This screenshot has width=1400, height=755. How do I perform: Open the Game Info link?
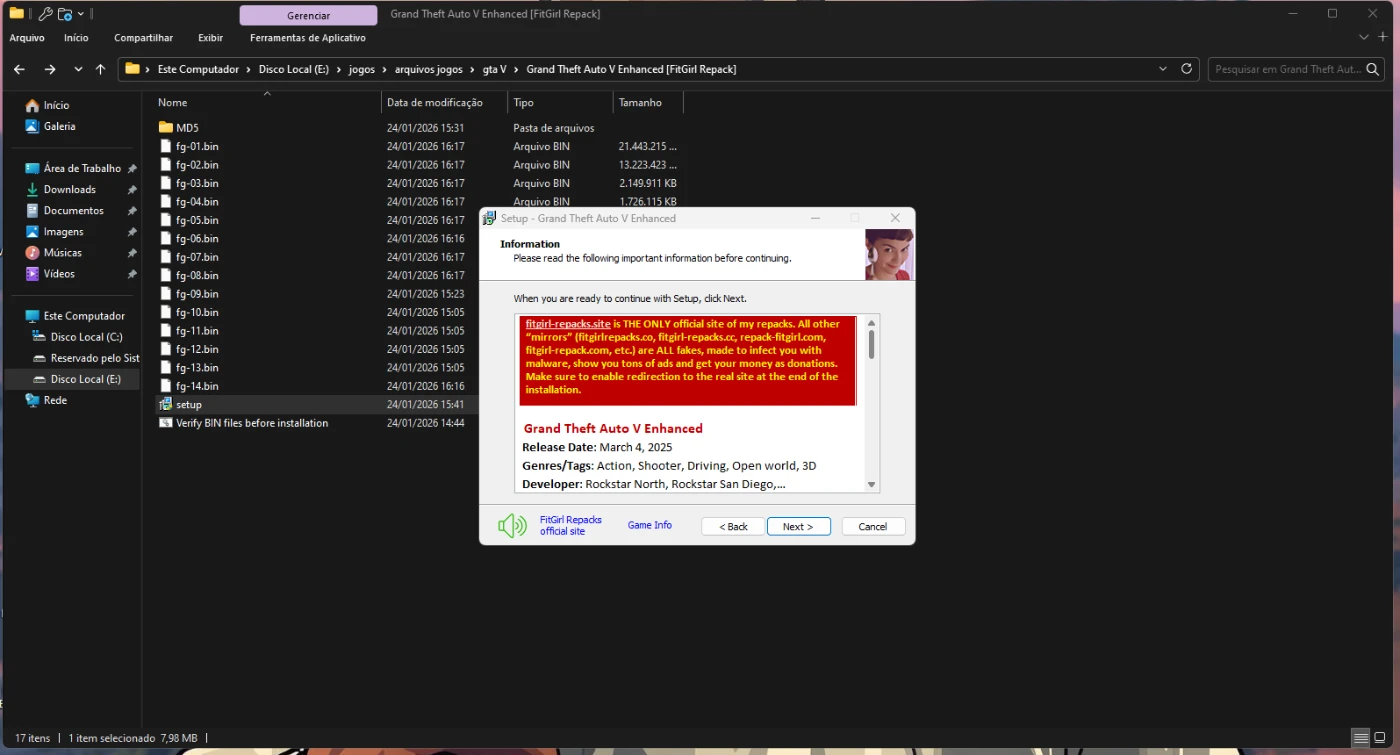649,525
